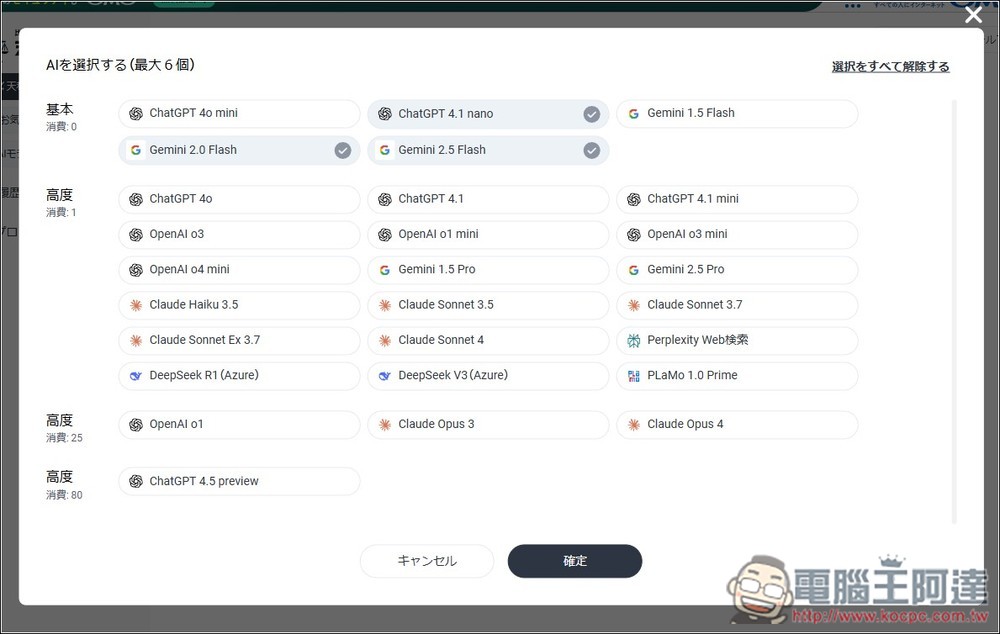The width and height of the screenshot is (1000, 634).
Task: Click the OpenAI logo beside OpenAI o3
Action: 136,235
